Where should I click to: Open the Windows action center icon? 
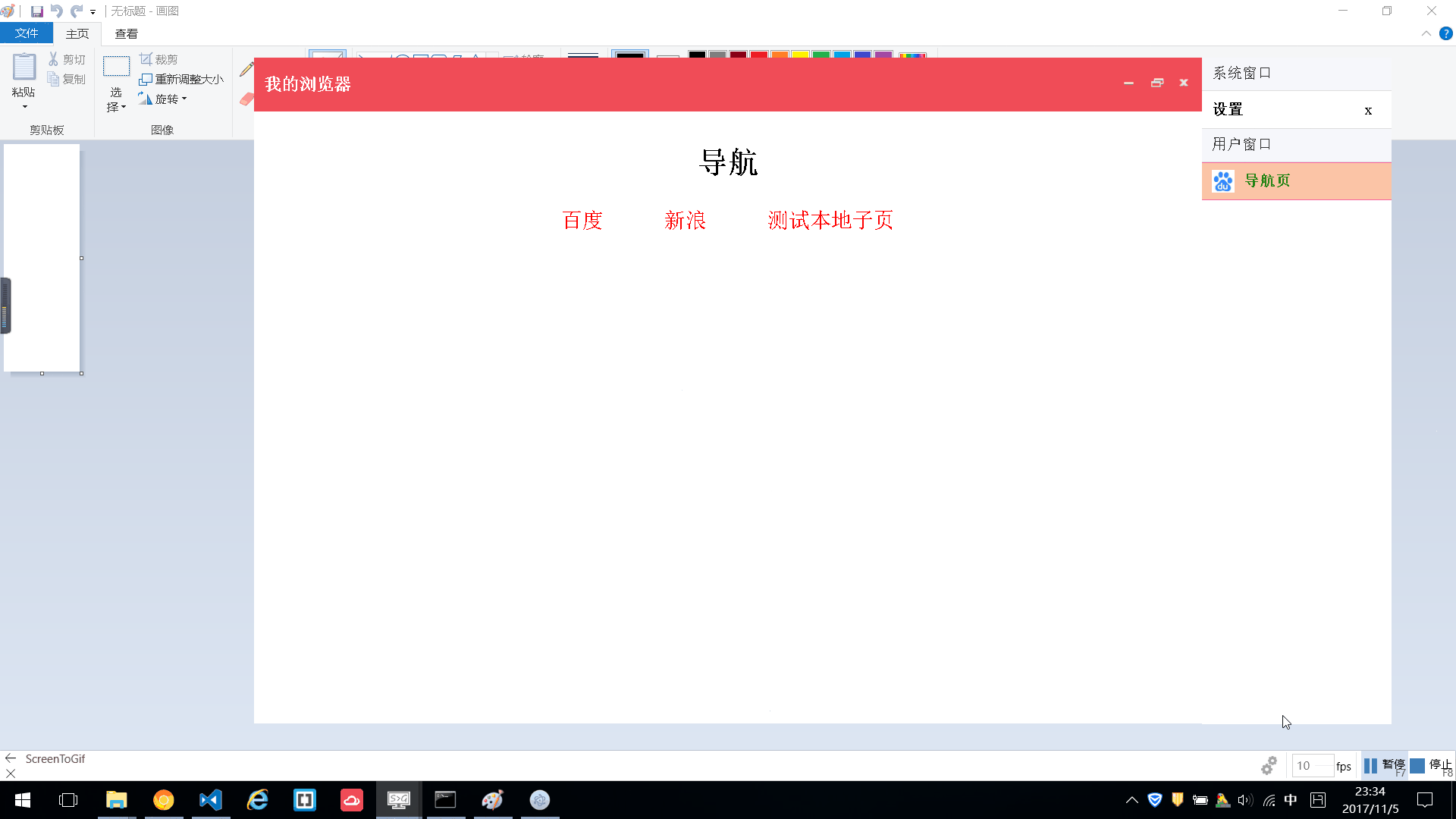(1425, 800)
